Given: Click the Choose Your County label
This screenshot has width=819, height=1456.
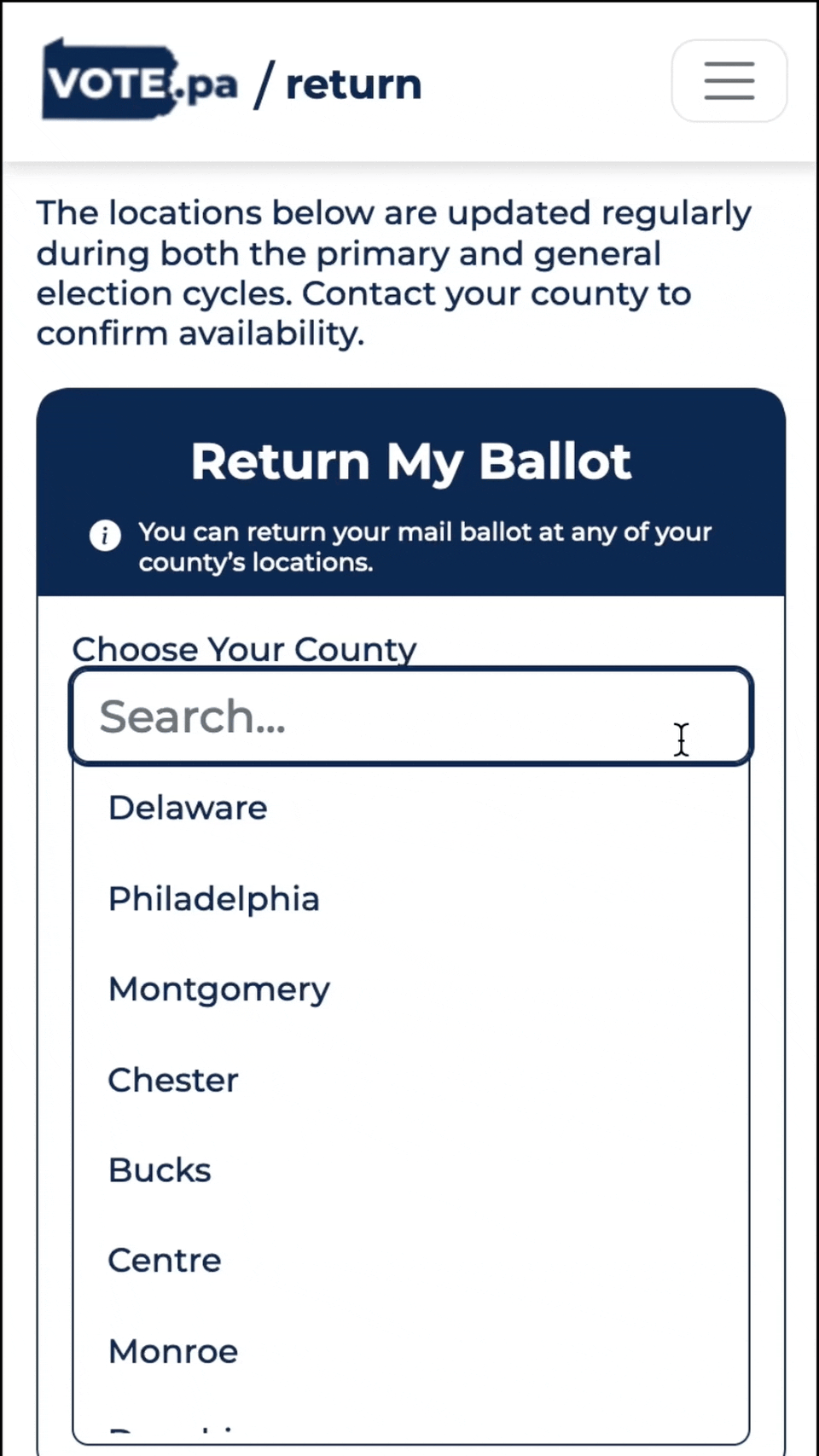Looking at the screenshot, I should [245, 649].
